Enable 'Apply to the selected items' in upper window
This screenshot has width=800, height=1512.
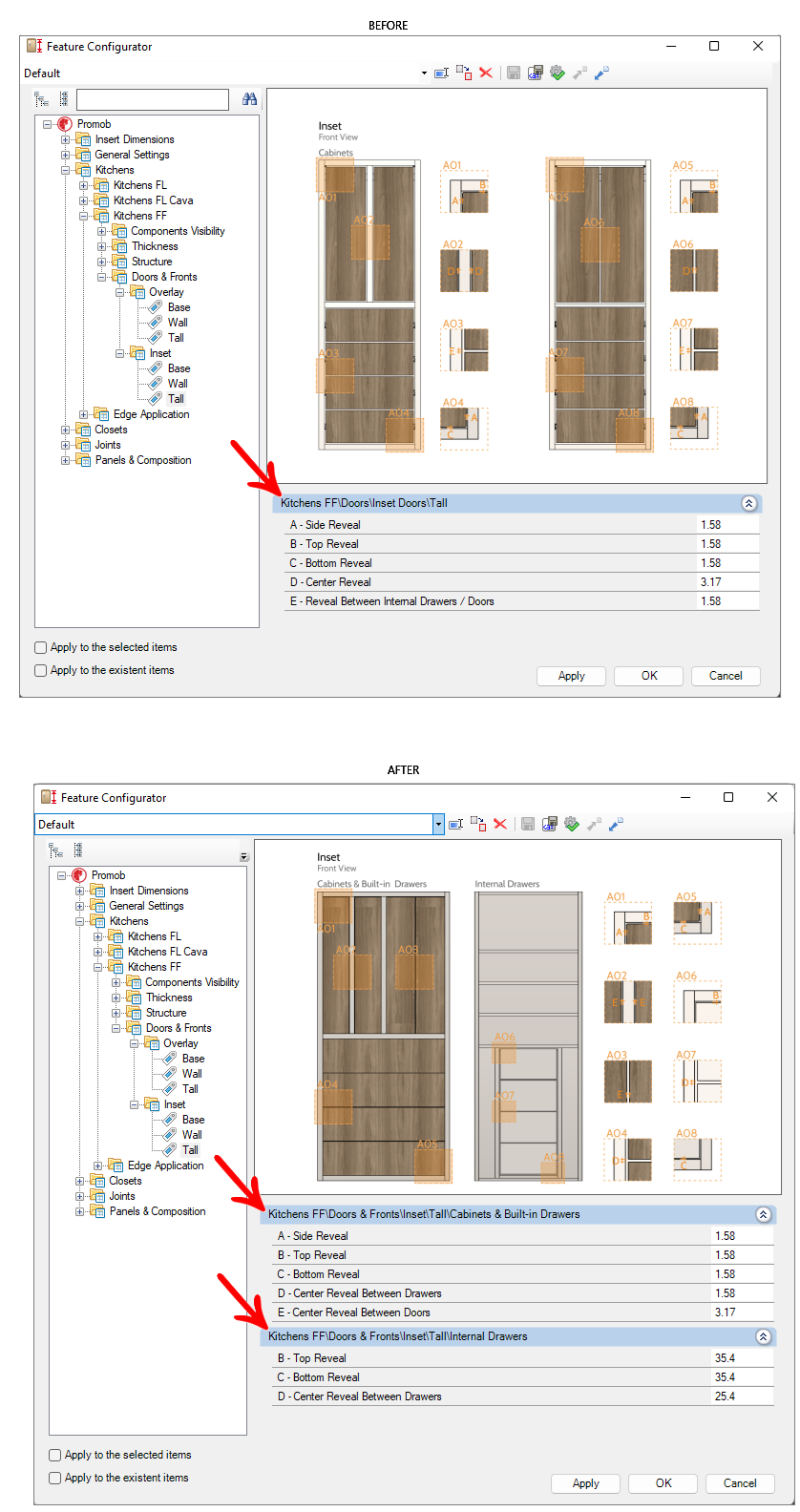click(41, 647)
